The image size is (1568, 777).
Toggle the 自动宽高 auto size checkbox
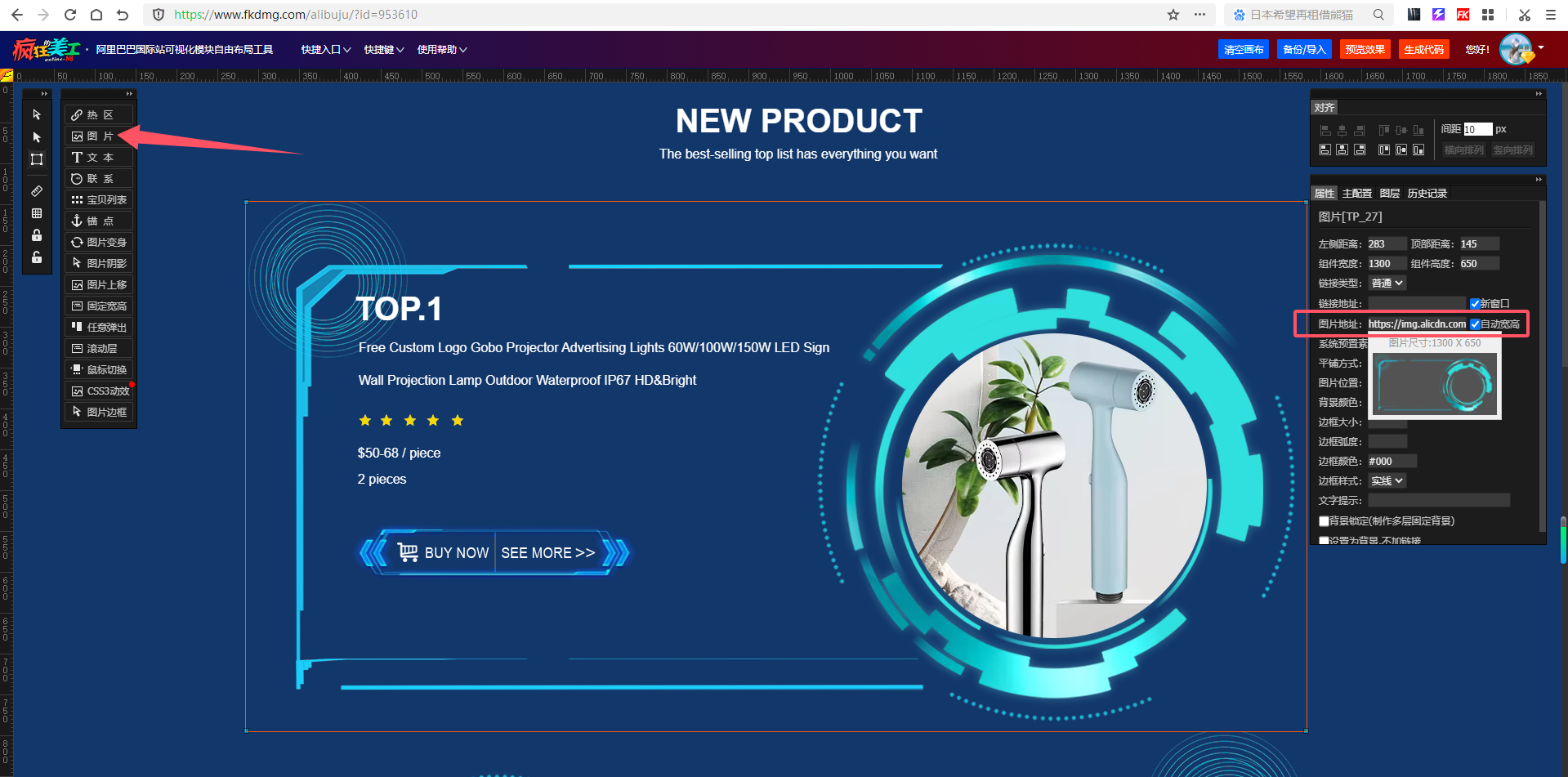point(1475,324)
